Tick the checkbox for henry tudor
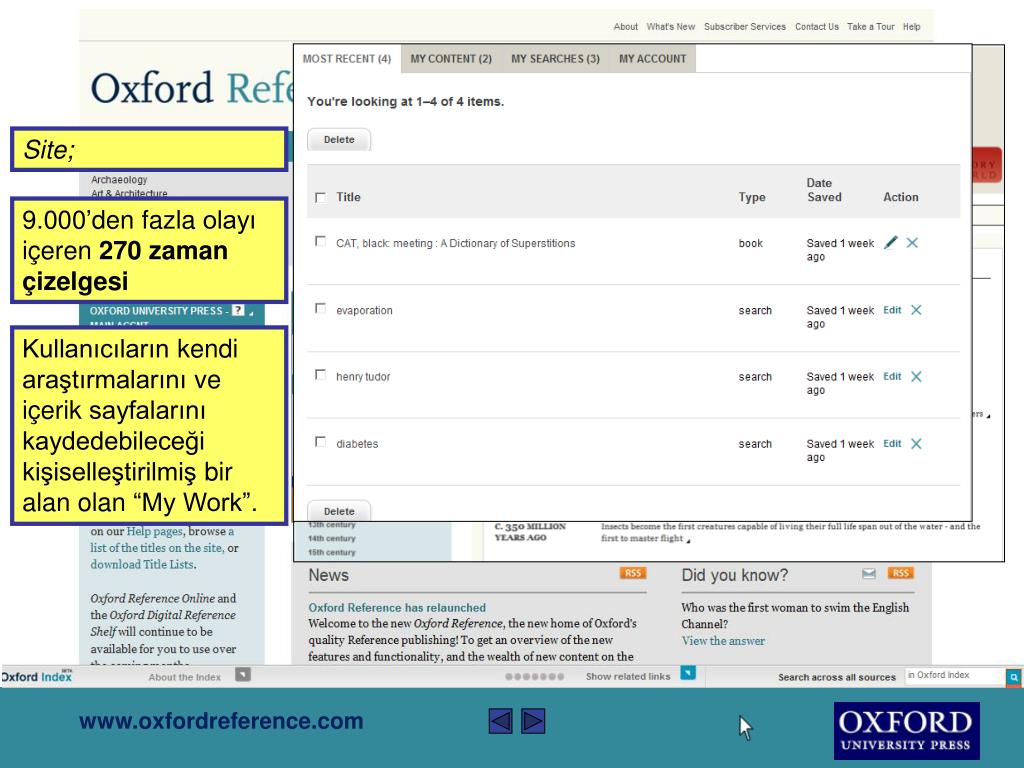 (x=320, y=375)
